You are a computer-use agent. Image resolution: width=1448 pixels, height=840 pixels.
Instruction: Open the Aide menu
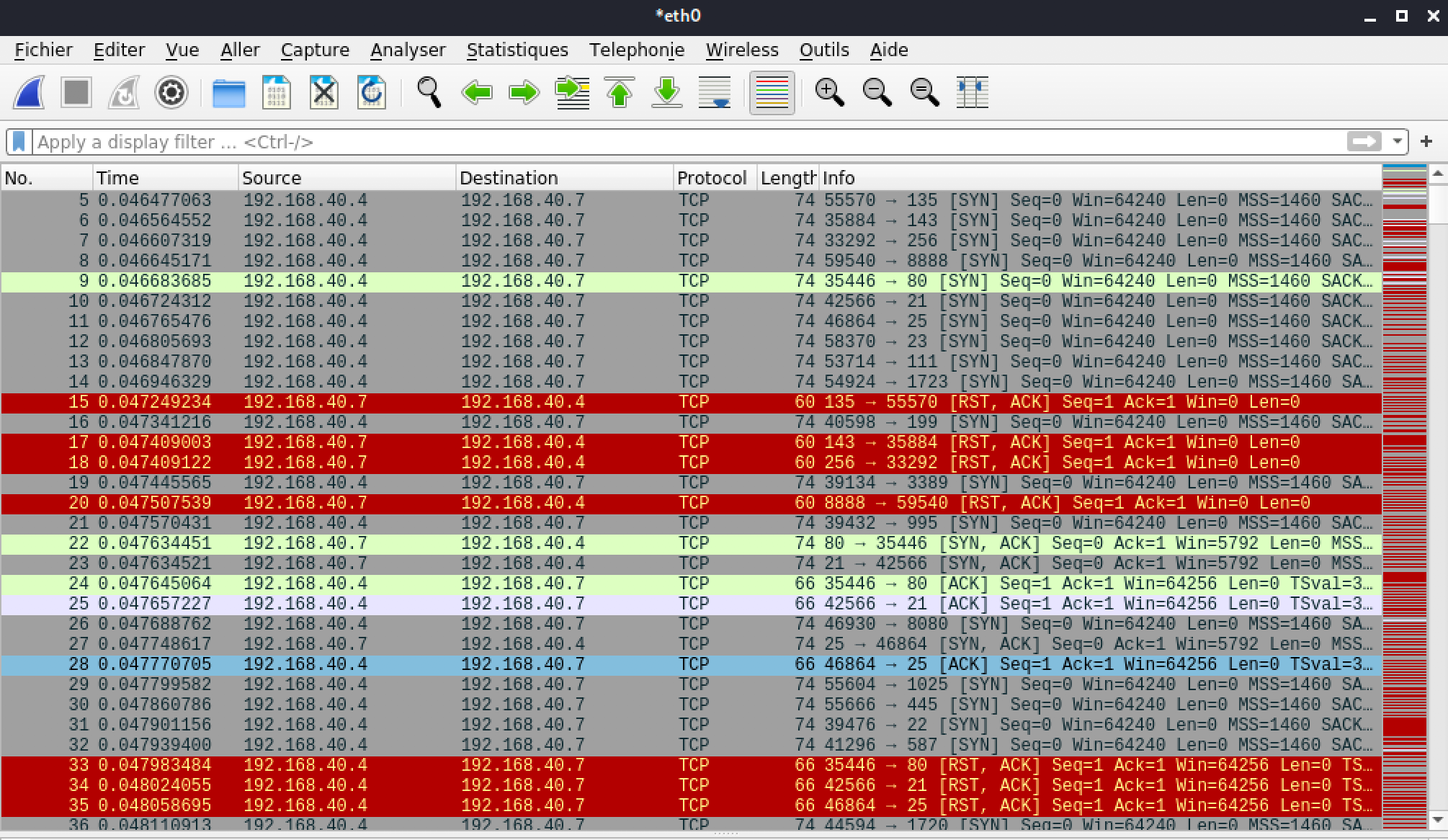889,50
